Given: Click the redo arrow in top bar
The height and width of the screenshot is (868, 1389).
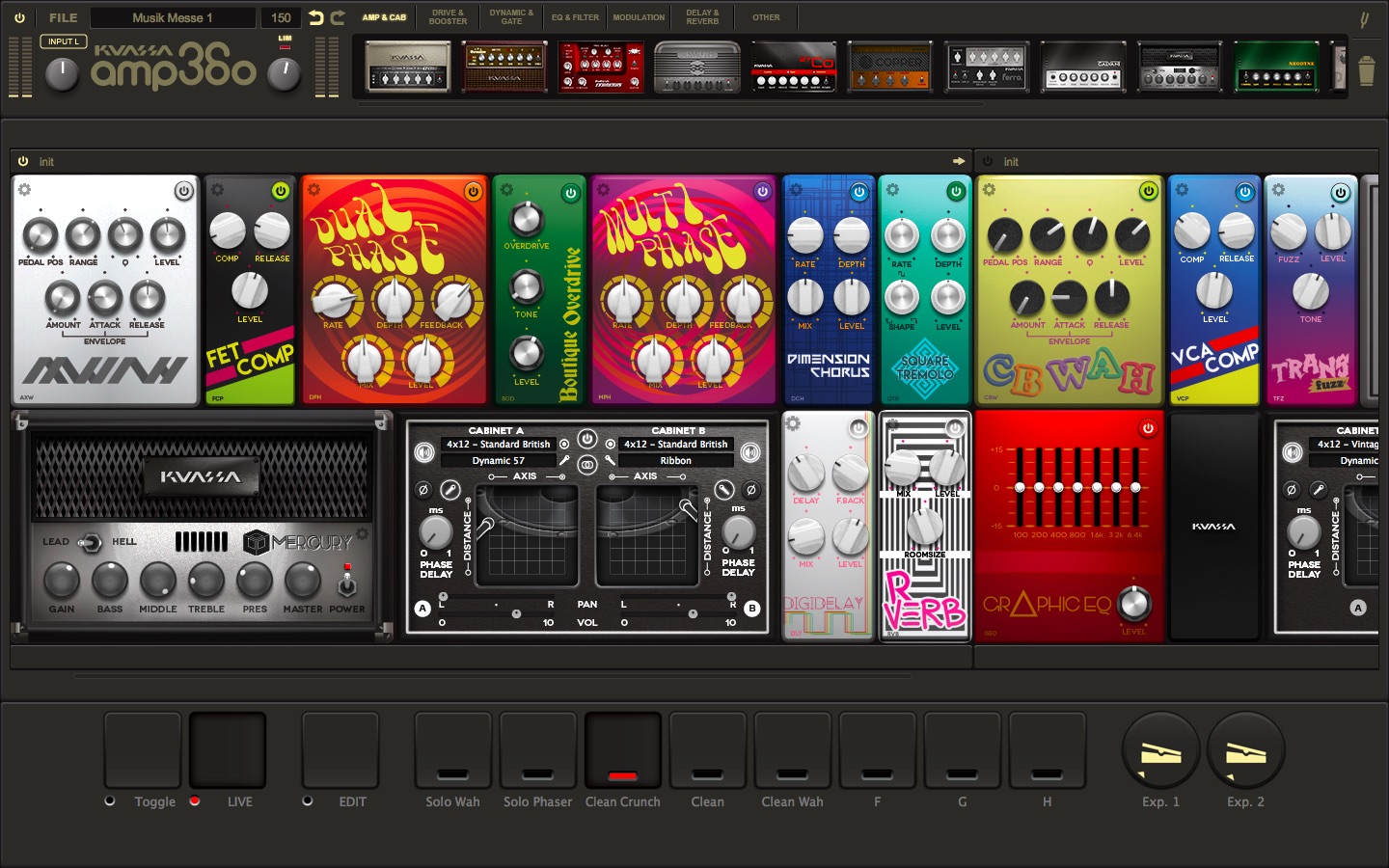Looking at the screenshot, I should coord(338,17).
